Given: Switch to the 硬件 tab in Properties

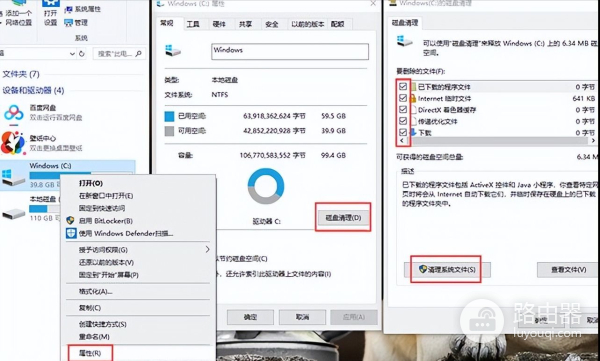Looking at the screenshot, I should pos(219,24).
